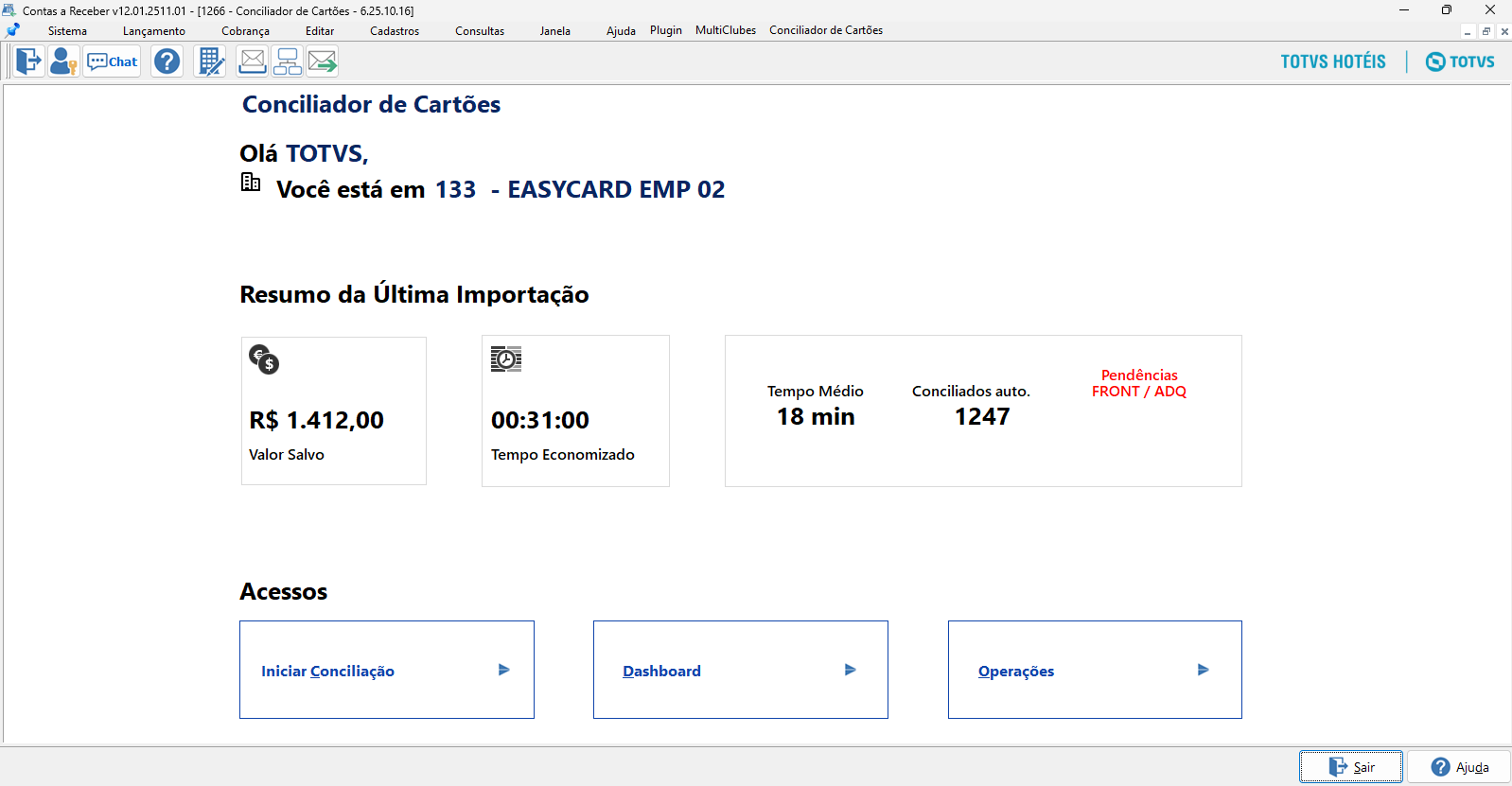Open the Dashboard access card
Screen dimensions: 1512x786
(x=741, y=670)
